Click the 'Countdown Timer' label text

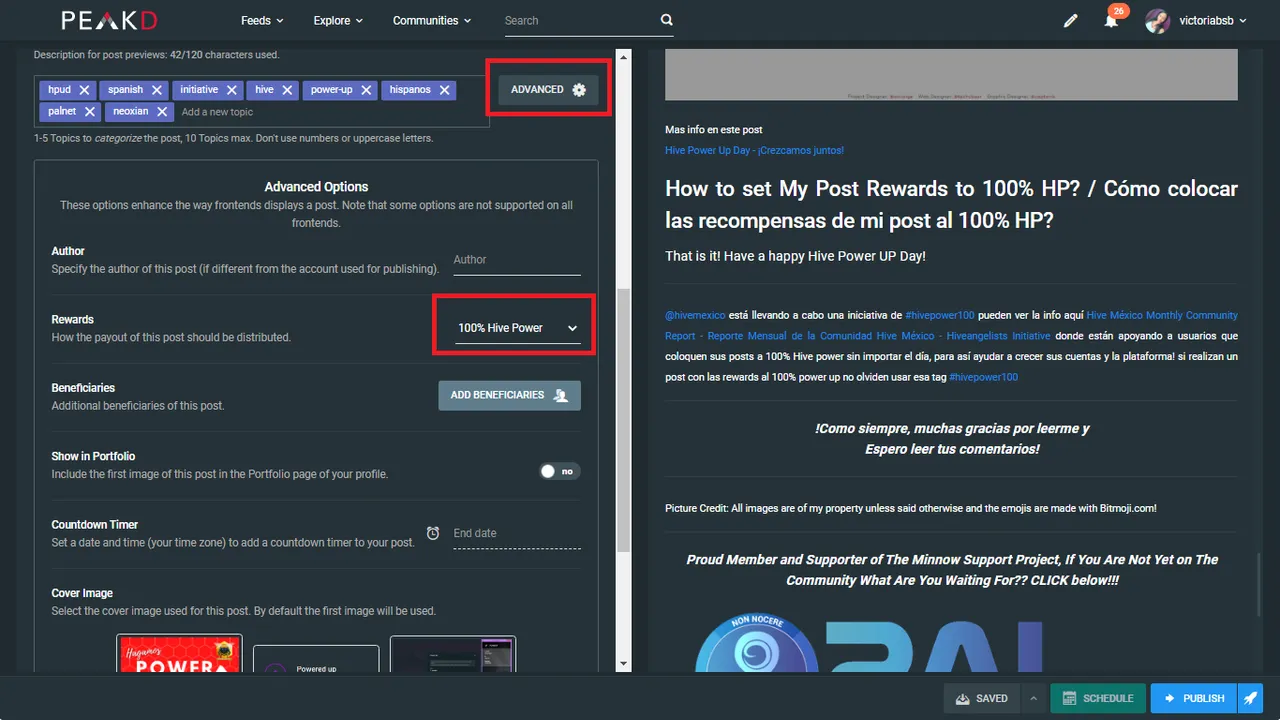click(95, 525)
